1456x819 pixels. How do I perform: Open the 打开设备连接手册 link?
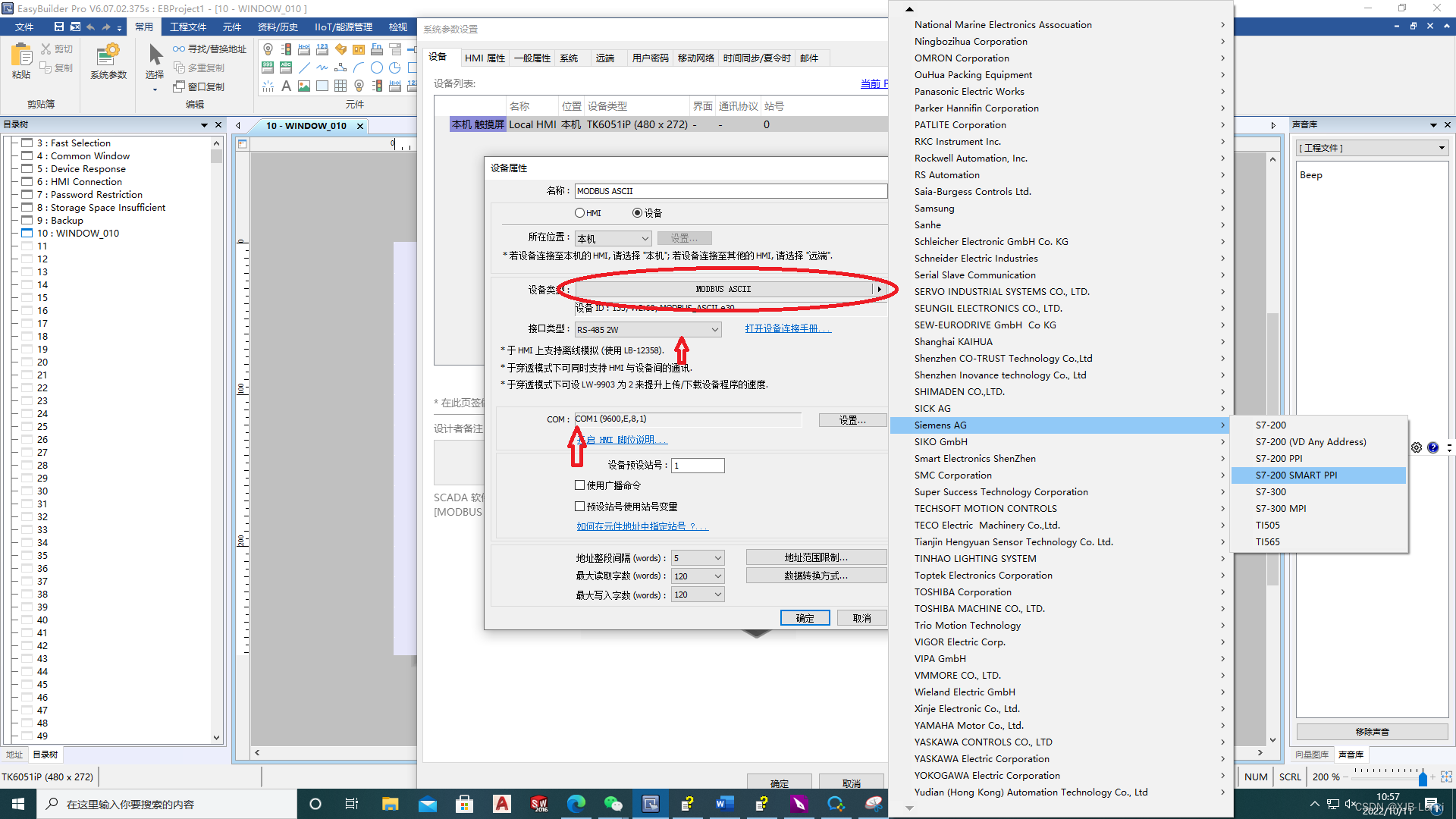(788, 328)
